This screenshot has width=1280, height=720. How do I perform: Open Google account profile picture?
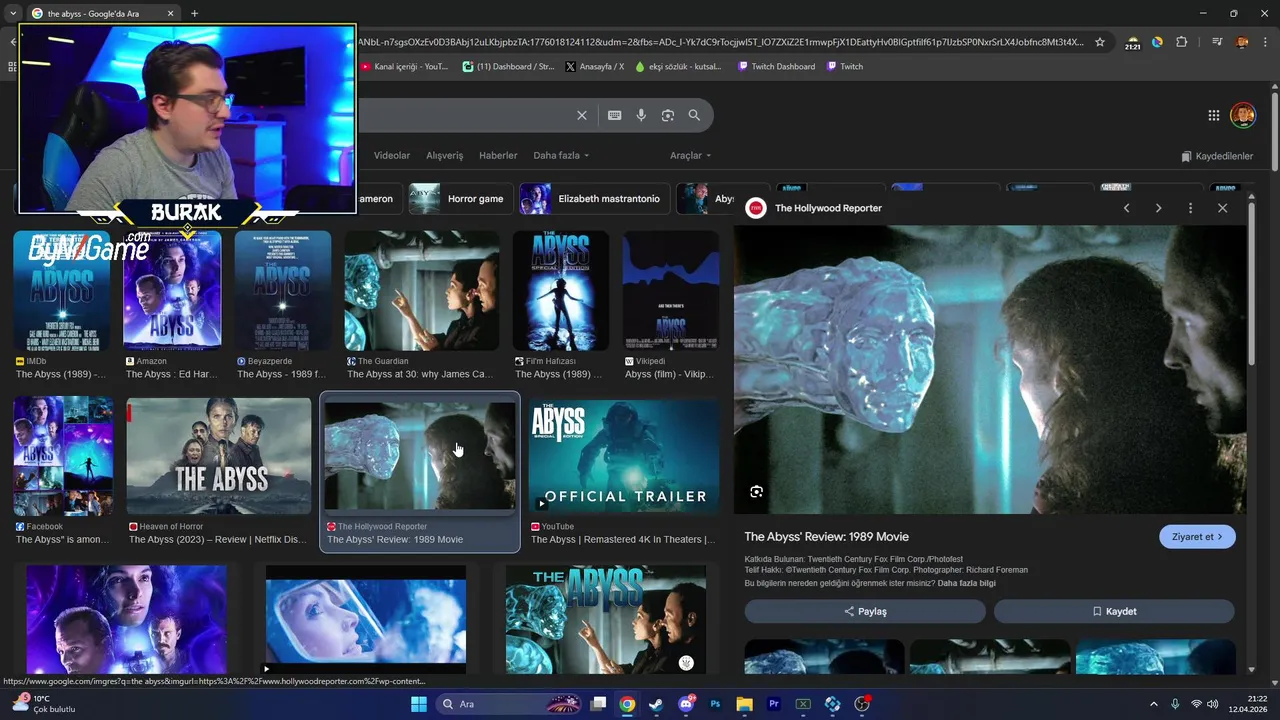click(1243, 115)
